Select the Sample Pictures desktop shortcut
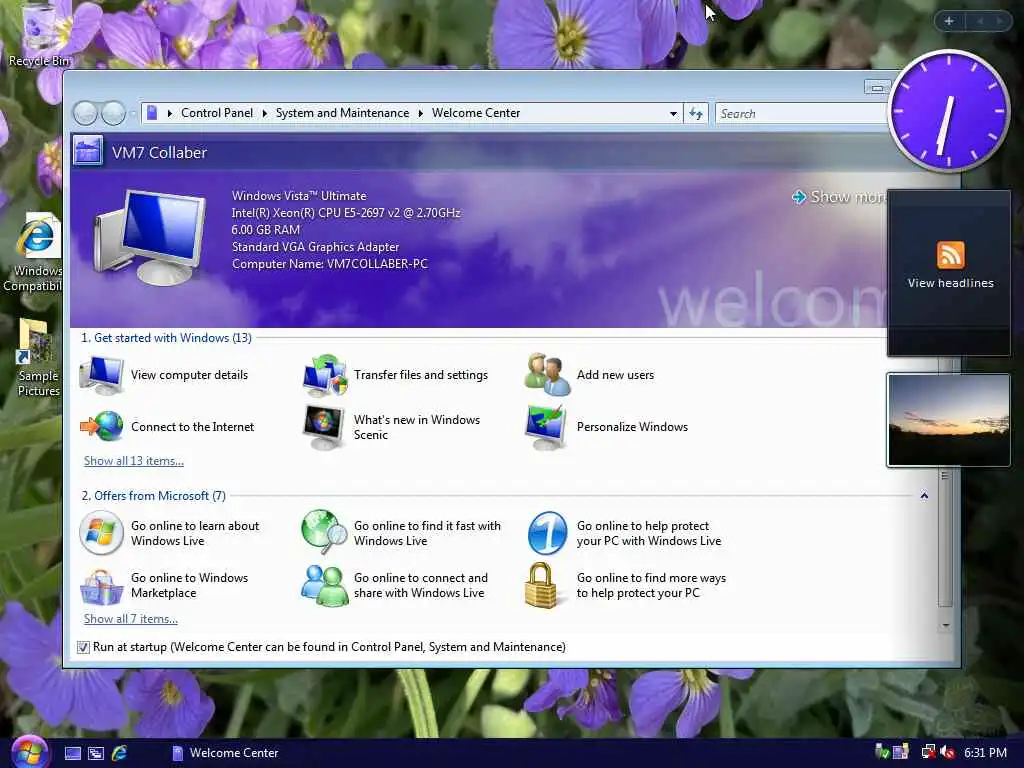The image size is (1024, 768). click(37, 358)
